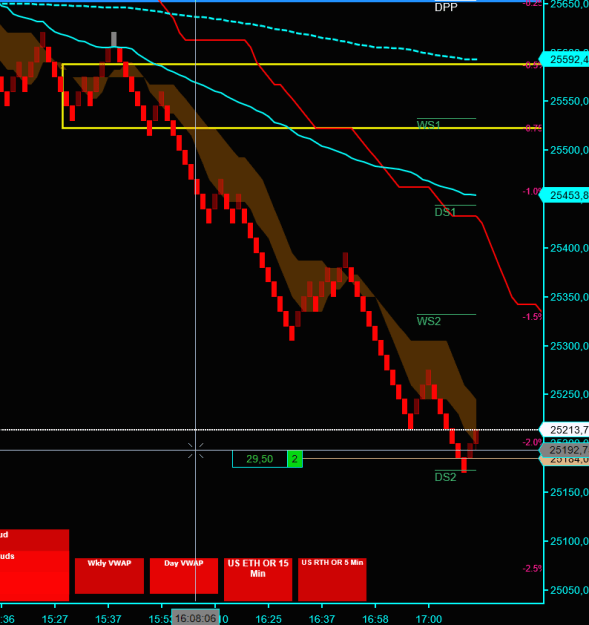
Task: Select the US ETH OR 15 Min box
Action: pyautogui.click(x=258, y=579)
